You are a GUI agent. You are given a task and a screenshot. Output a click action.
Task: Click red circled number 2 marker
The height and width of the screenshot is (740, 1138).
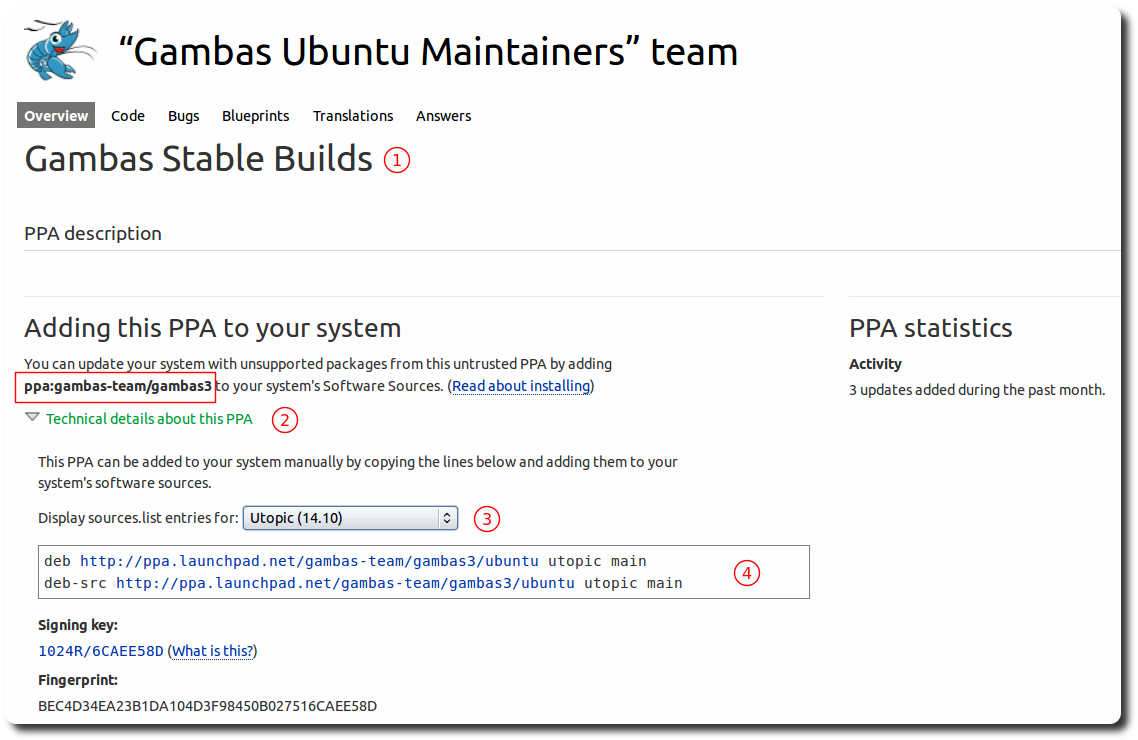pyautogui.click(x=285, y=420)
